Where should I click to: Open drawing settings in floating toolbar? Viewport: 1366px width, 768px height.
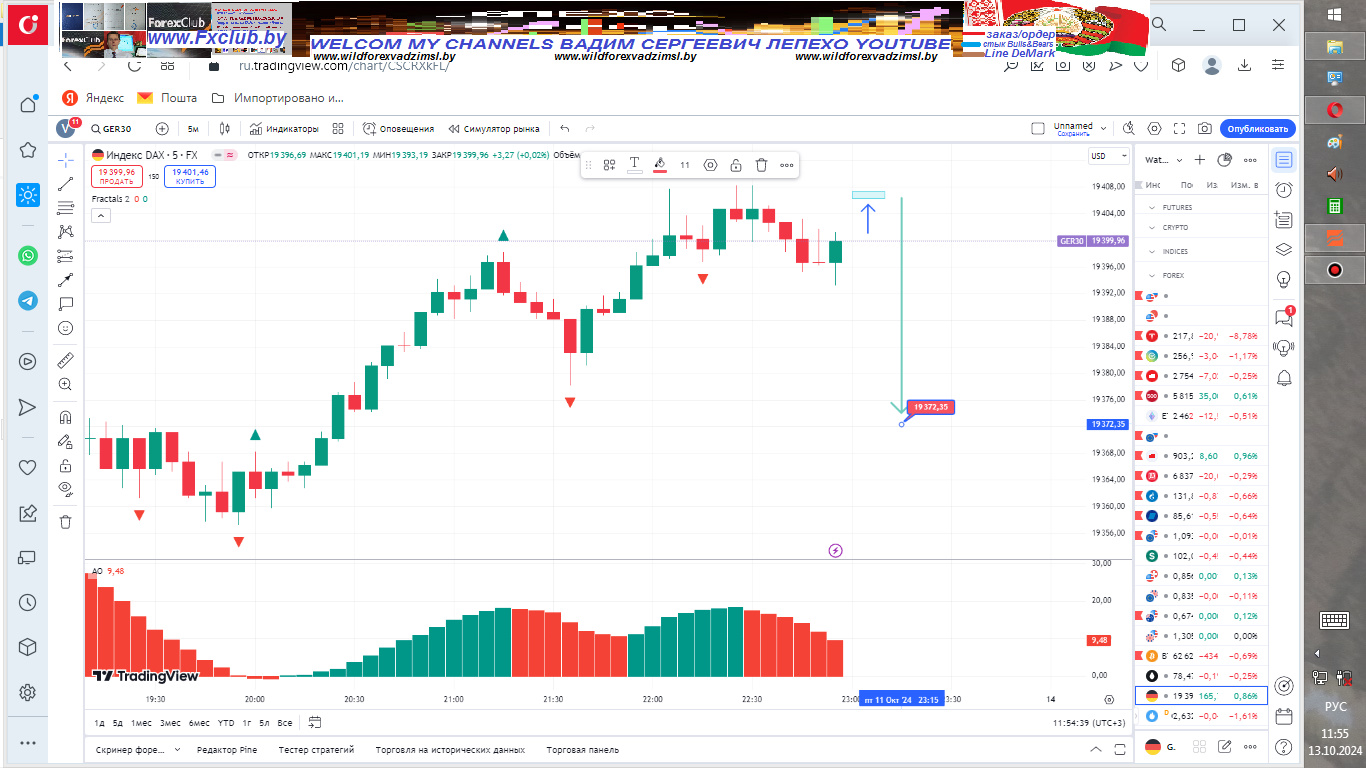coord(711,165)
